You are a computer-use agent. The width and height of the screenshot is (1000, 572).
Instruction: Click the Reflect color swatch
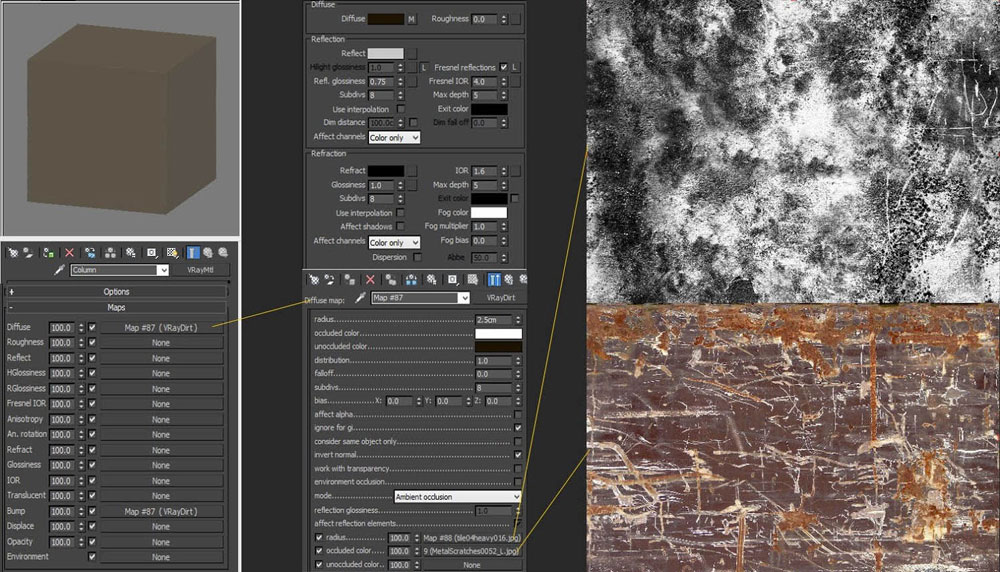(386, 53)
